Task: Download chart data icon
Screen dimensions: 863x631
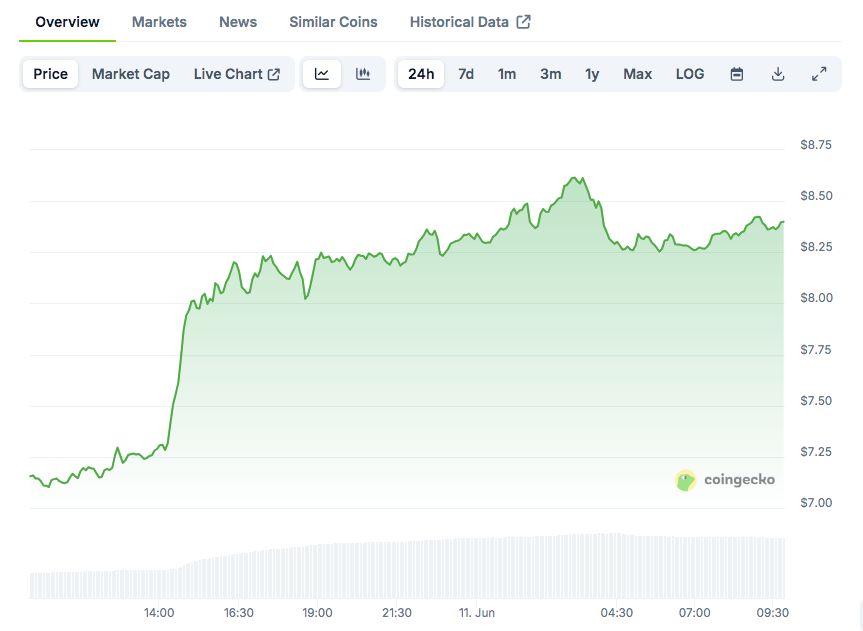Action: (x=778, y=74)
